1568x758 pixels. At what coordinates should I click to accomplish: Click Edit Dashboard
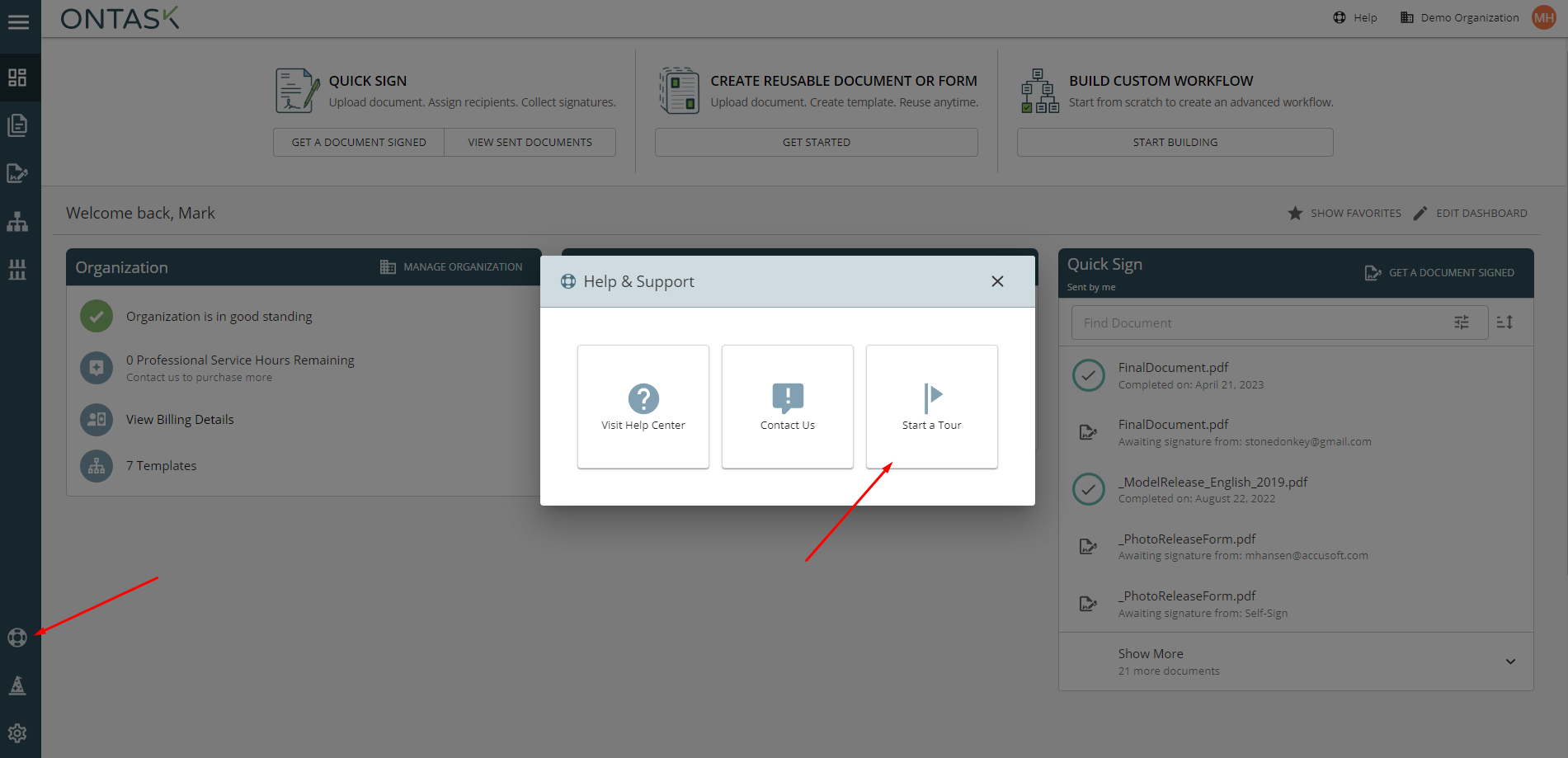click(1471, 213)
